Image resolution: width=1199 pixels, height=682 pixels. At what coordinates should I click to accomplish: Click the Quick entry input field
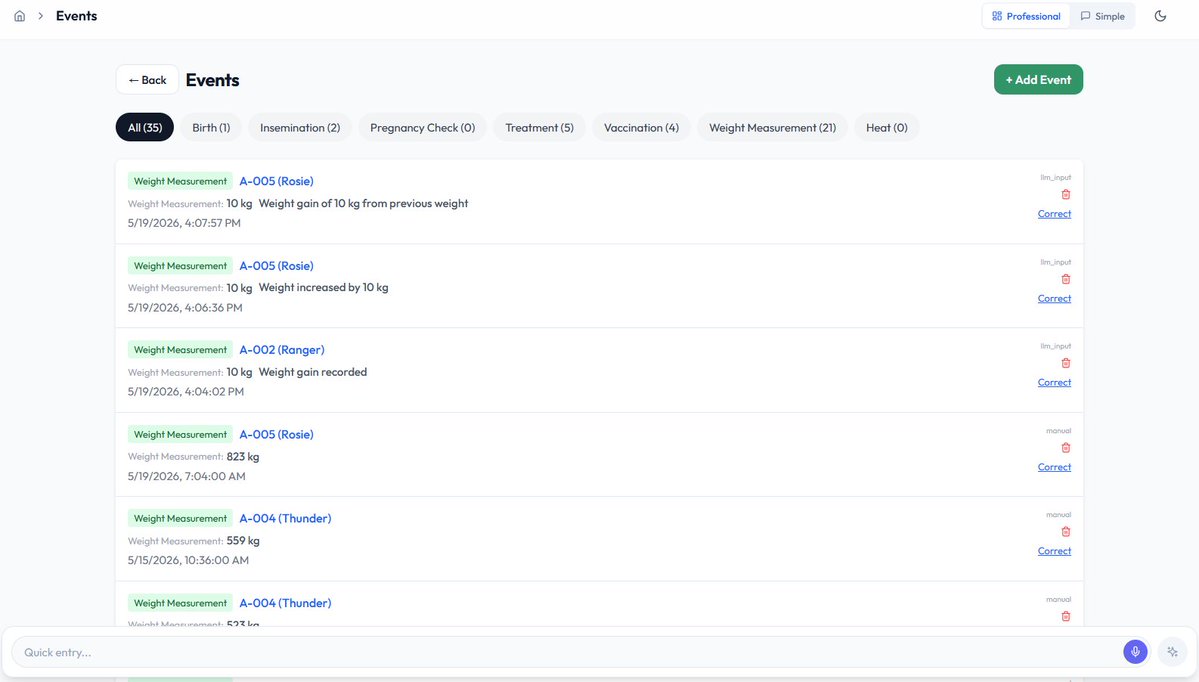coord(566,652)
